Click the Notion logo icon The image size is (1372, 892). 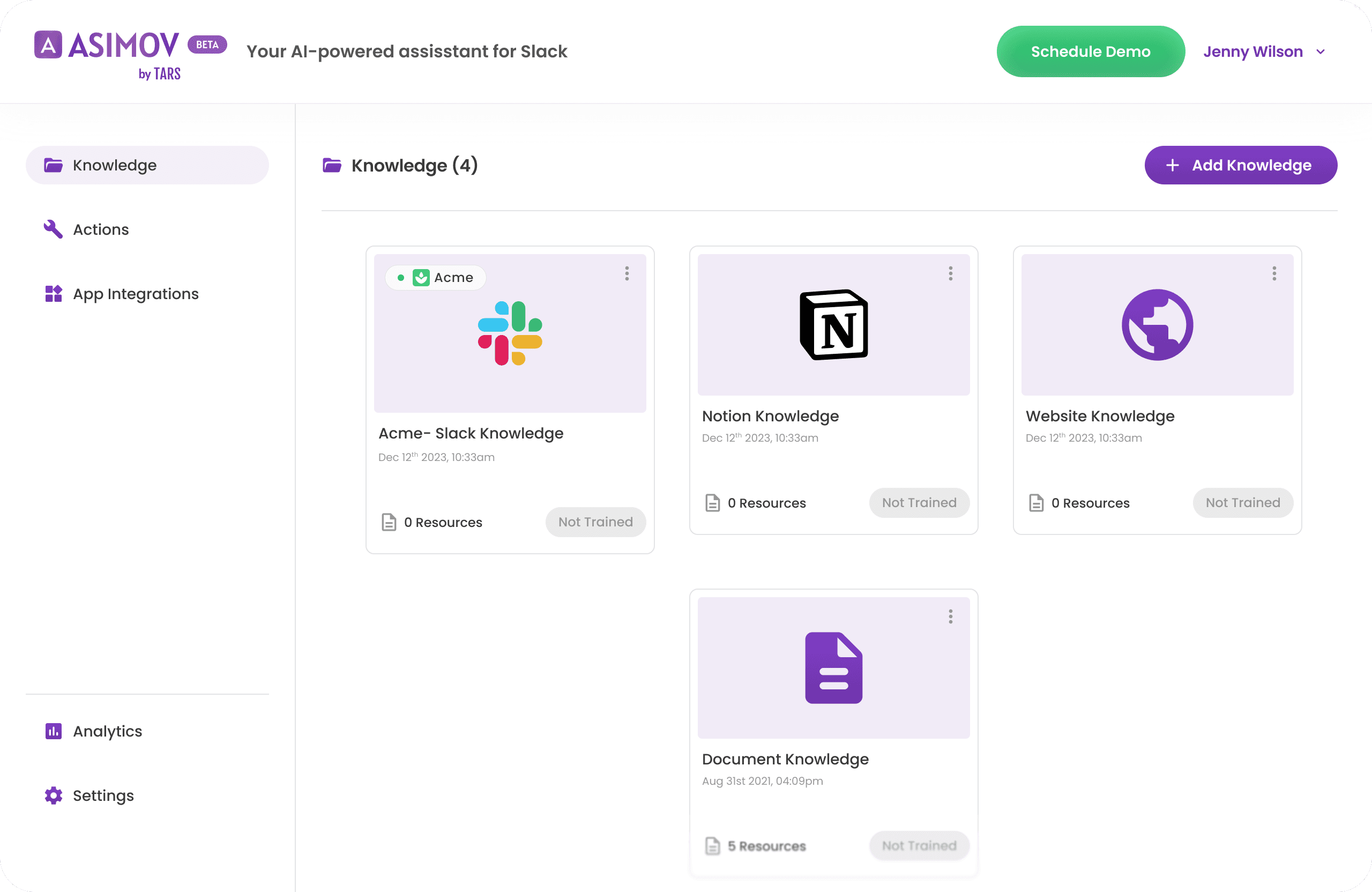pyautogui.click(x=833, y=325)
